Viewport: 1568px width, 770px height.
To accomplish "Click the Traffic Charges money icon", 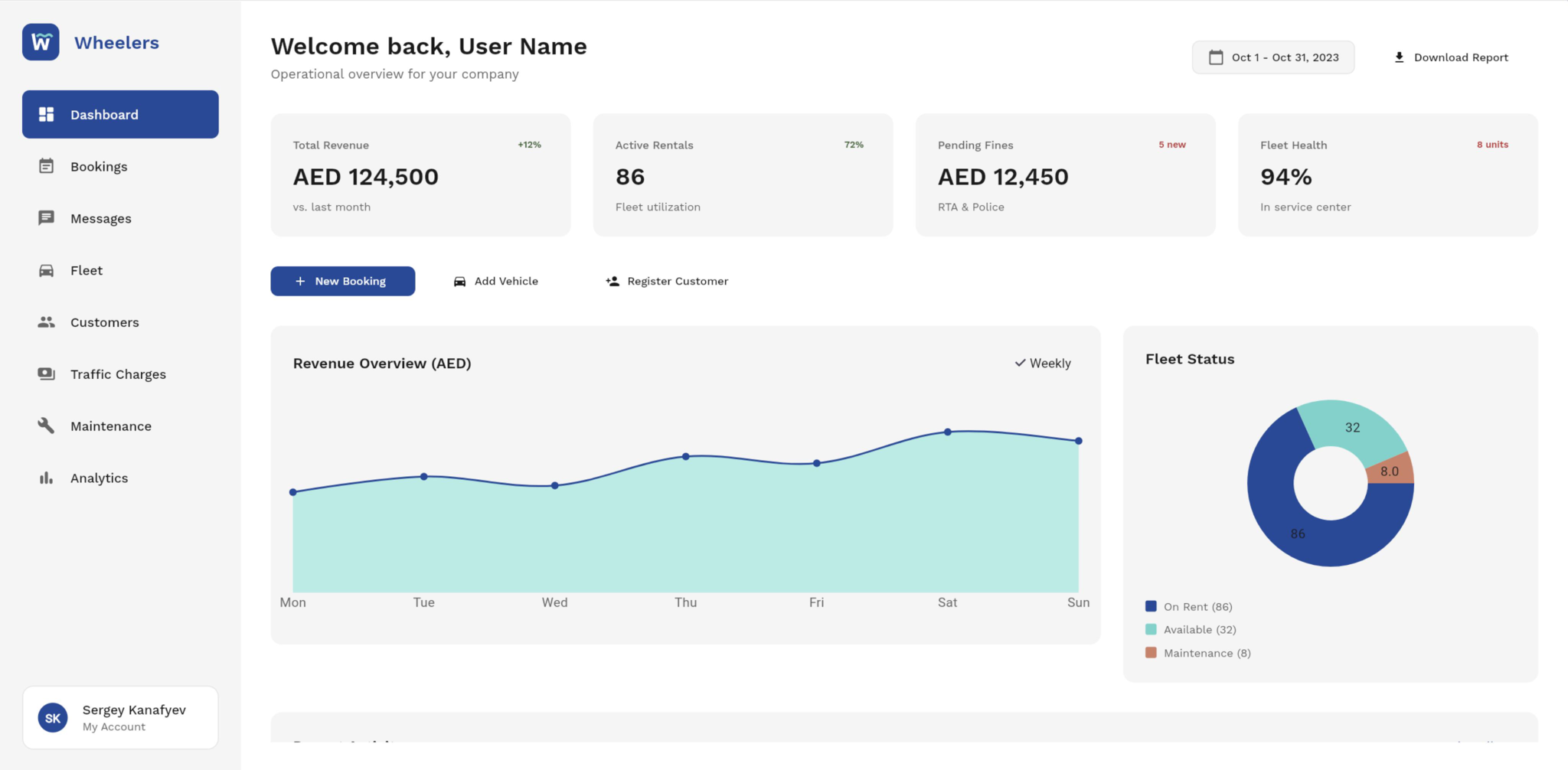I will [x=46, y=374].
